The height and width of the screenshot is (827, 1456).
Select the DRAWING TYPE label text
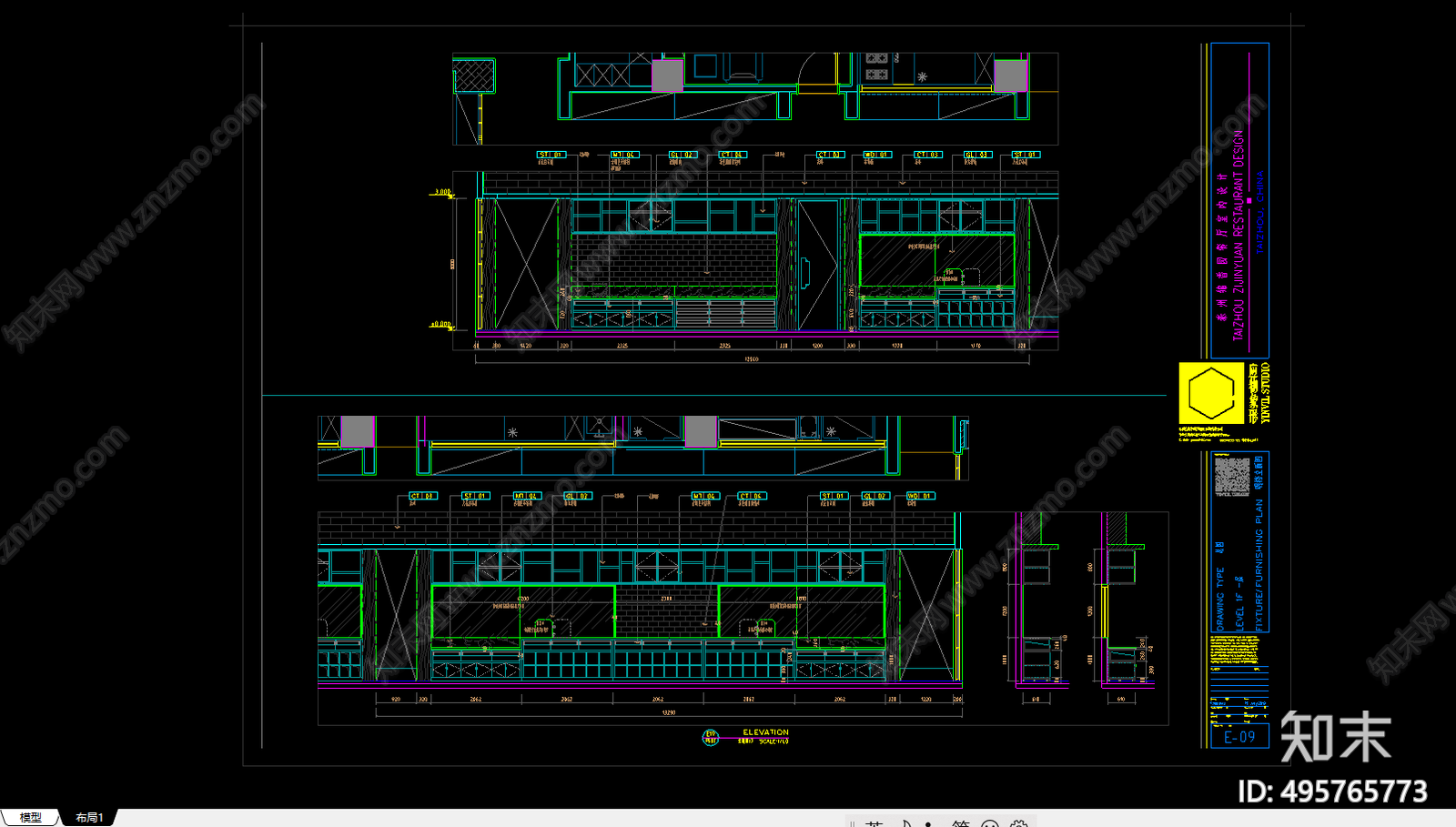1220,599
